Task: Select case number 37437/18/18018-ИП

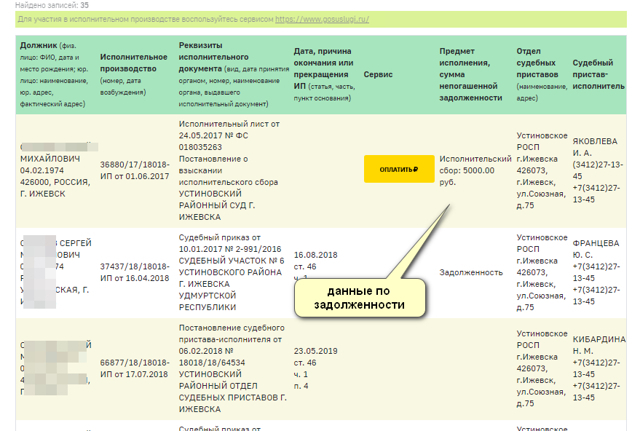Action: coord(135,272)
